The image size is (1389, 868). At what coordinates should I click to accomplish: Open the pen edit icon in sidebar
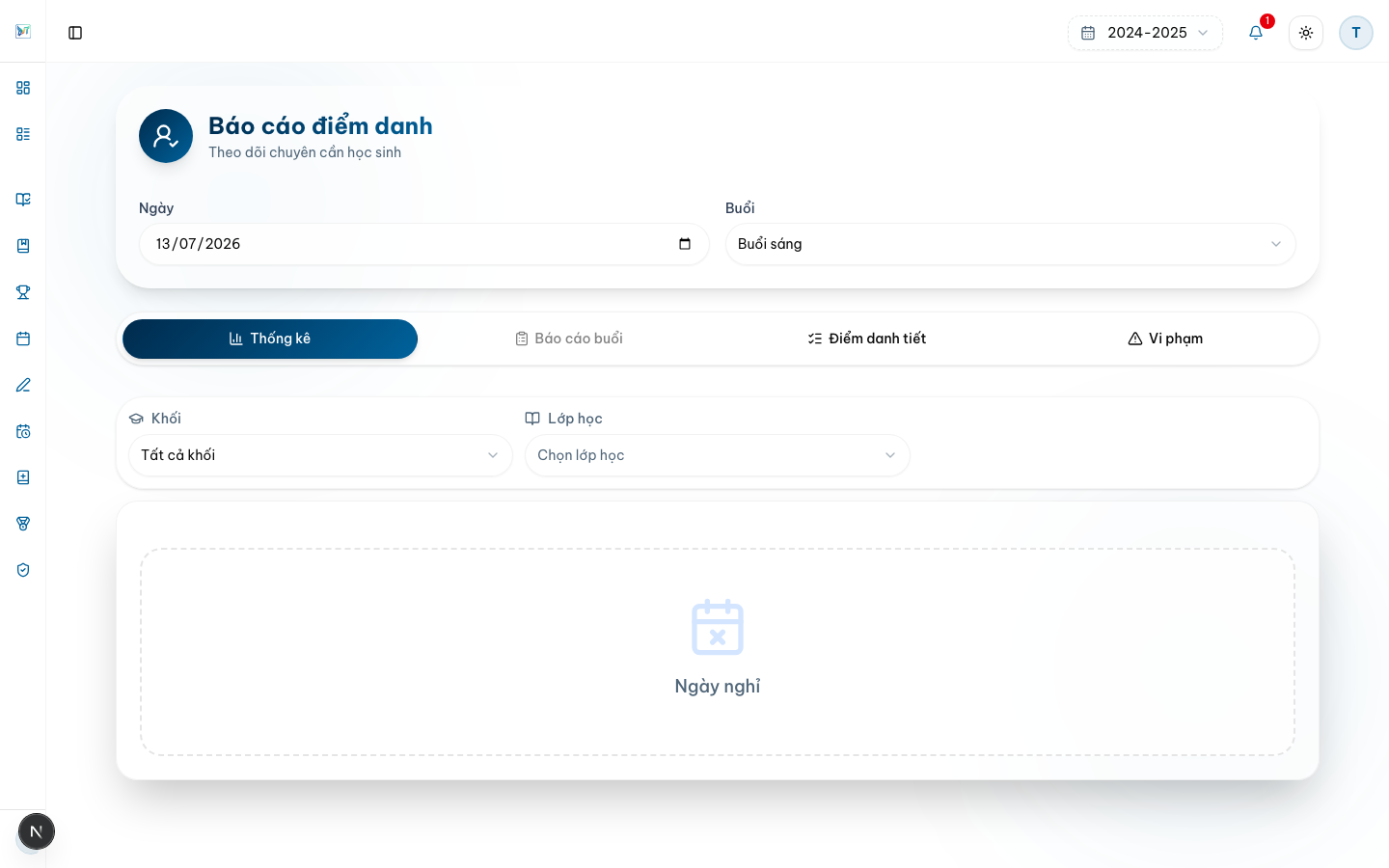click(23, 385)
